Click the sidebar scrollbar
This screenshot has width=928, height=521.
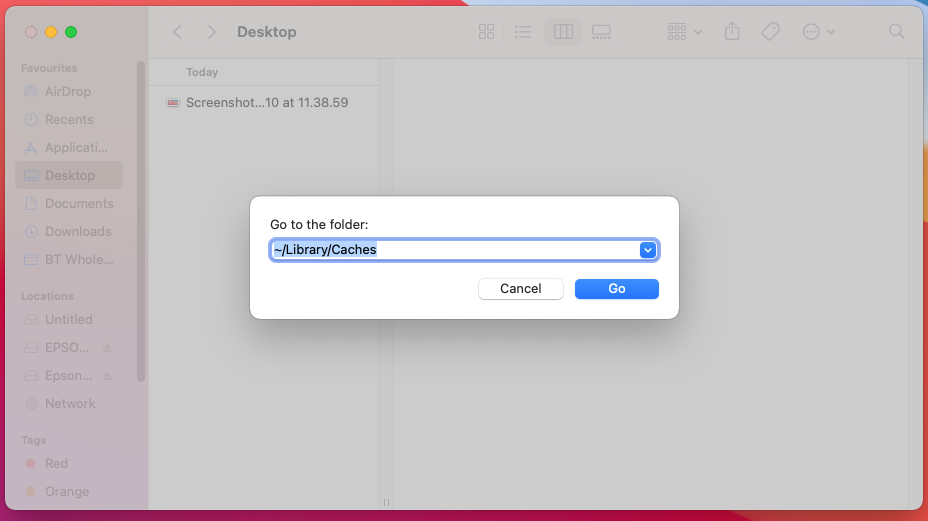(140, 222)
